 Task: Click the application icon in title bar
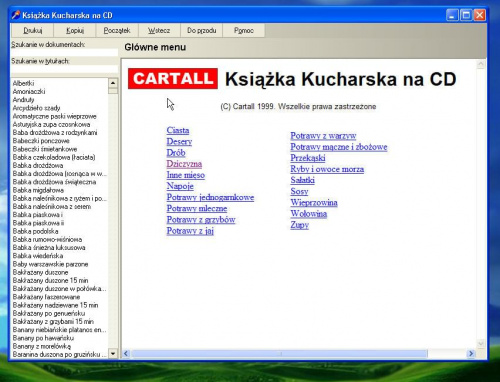[16, 15]
